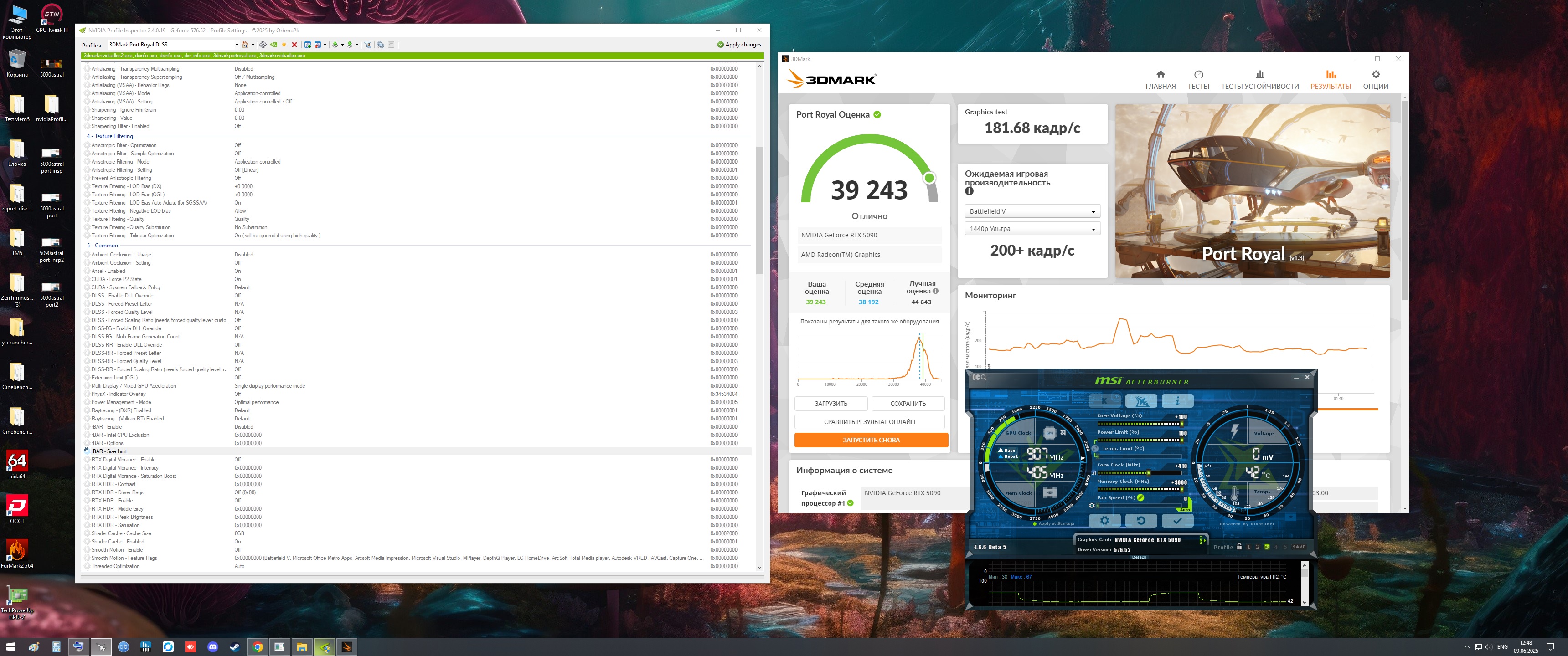1568x656 pixels.
Task: Click Apply changes in Profile Inspector
Action: click(739, 45)
